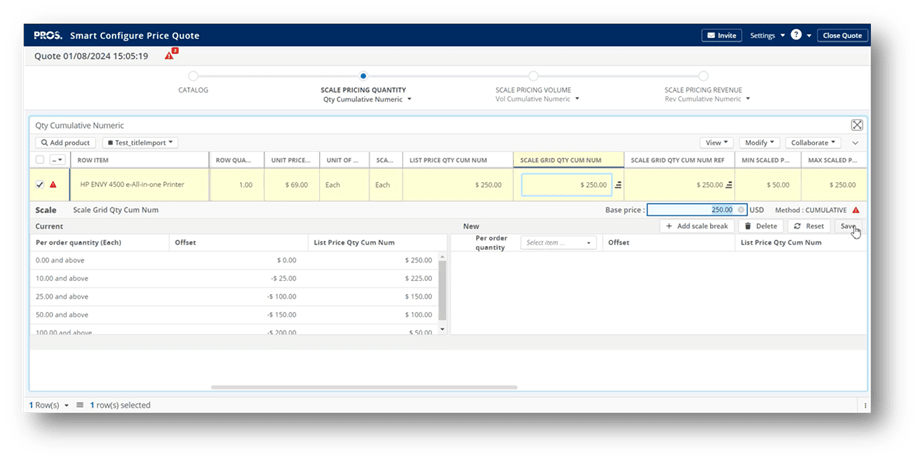The width and height of the screenshot is (919, 461).
Task: Expand the arrow next to help icon
Action: [809, 36]
